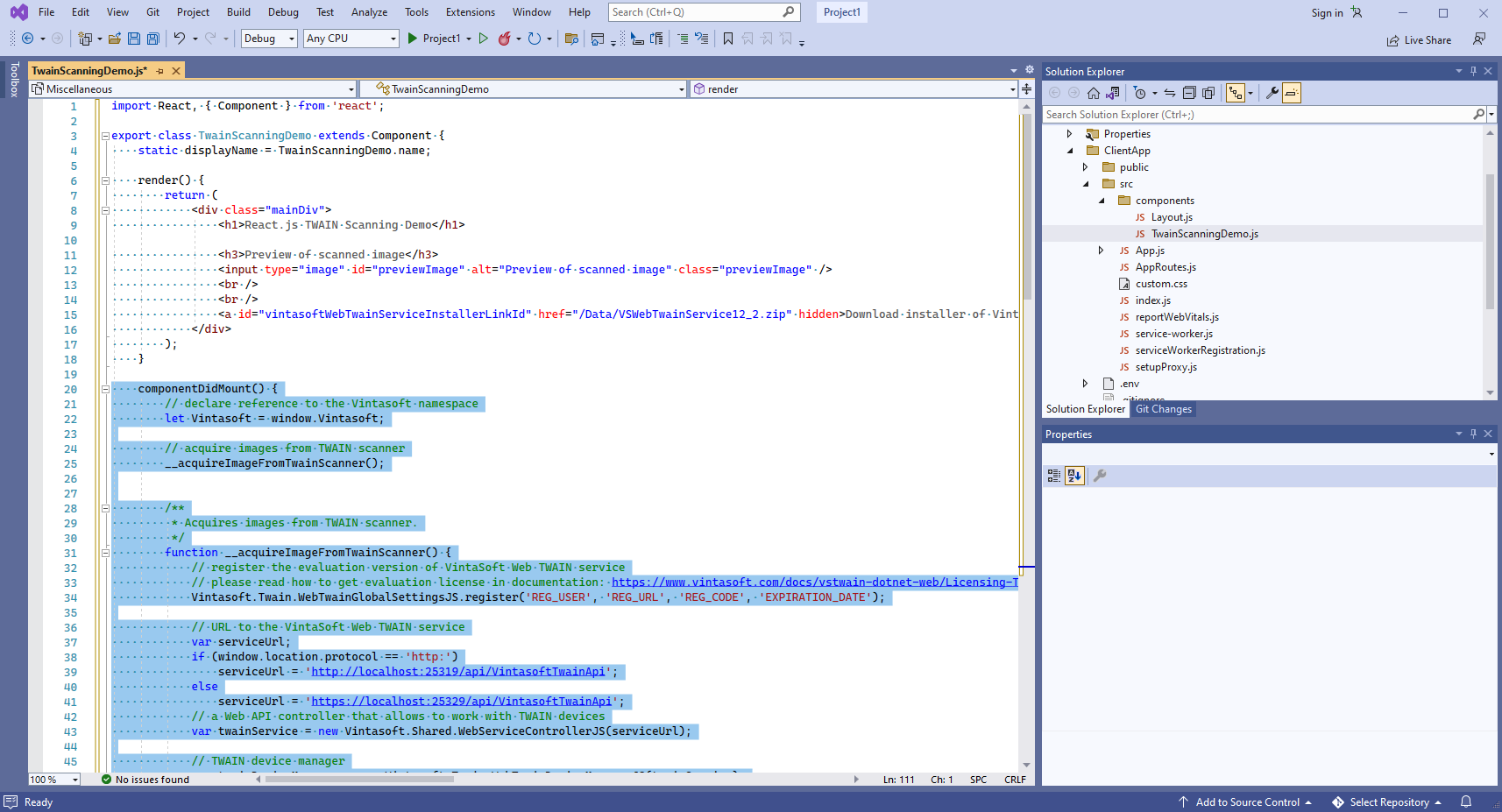This screenshot has width=1502, height=812.
Task: Toggle bookmark on current line
Action: 727,39
